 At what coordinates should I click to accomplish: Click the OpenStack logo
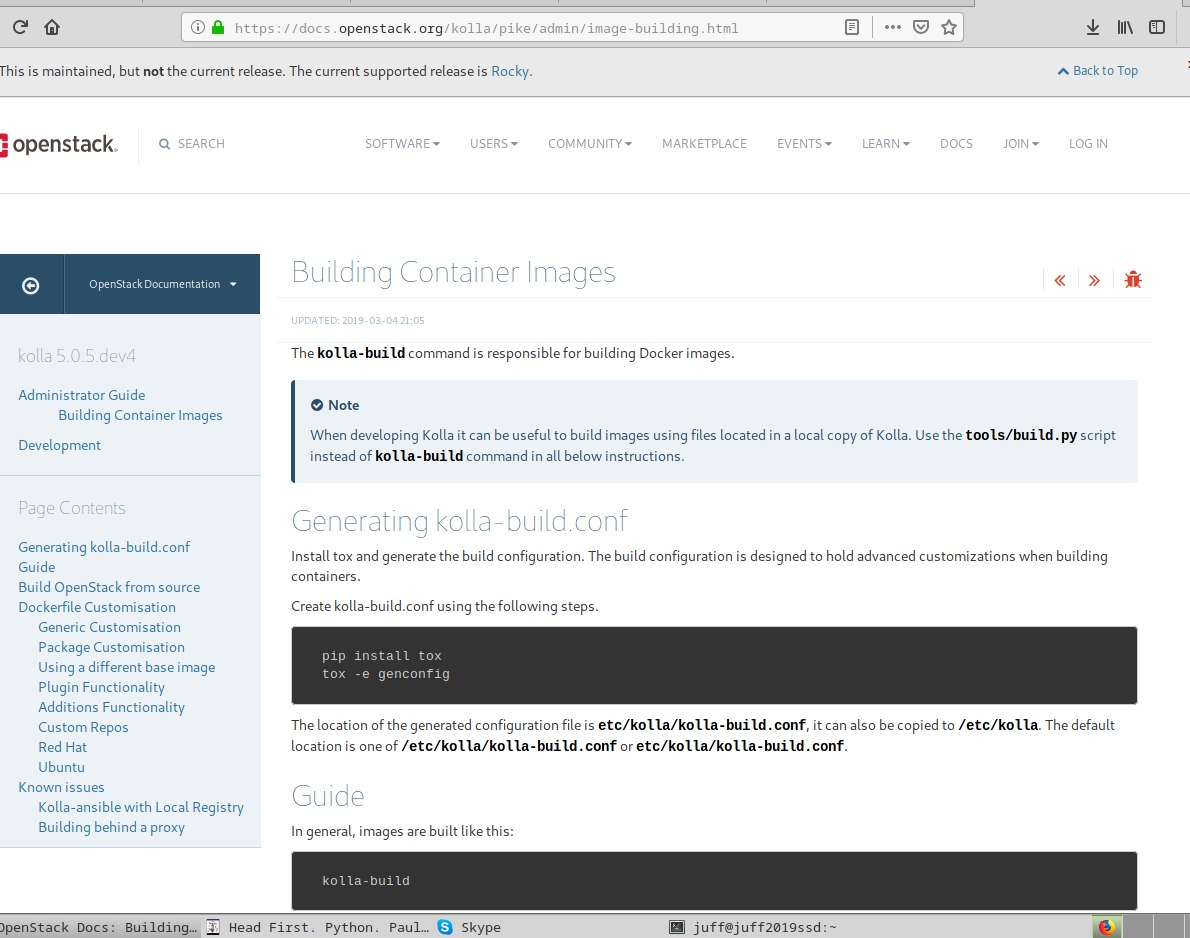pos(59,144)
